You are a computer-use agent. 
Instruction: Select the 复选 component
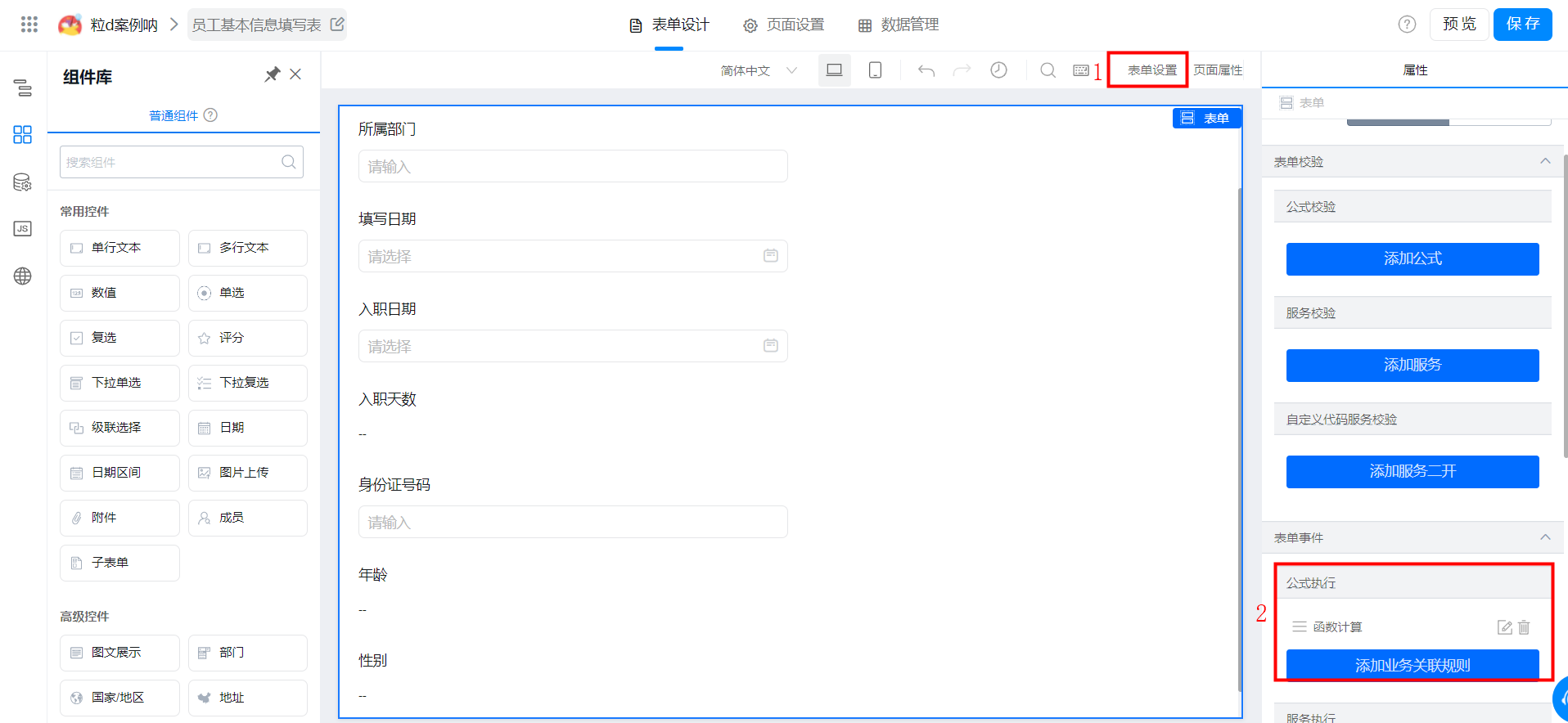pyautogui.click(x=119, y=338)
